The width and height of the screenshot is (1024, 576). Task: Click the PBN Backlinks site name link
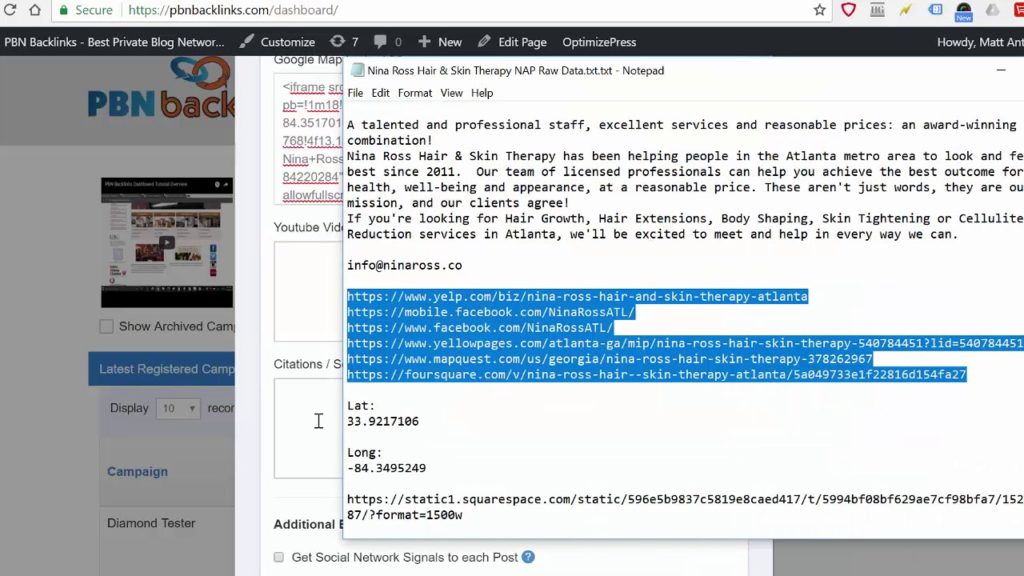114,42
